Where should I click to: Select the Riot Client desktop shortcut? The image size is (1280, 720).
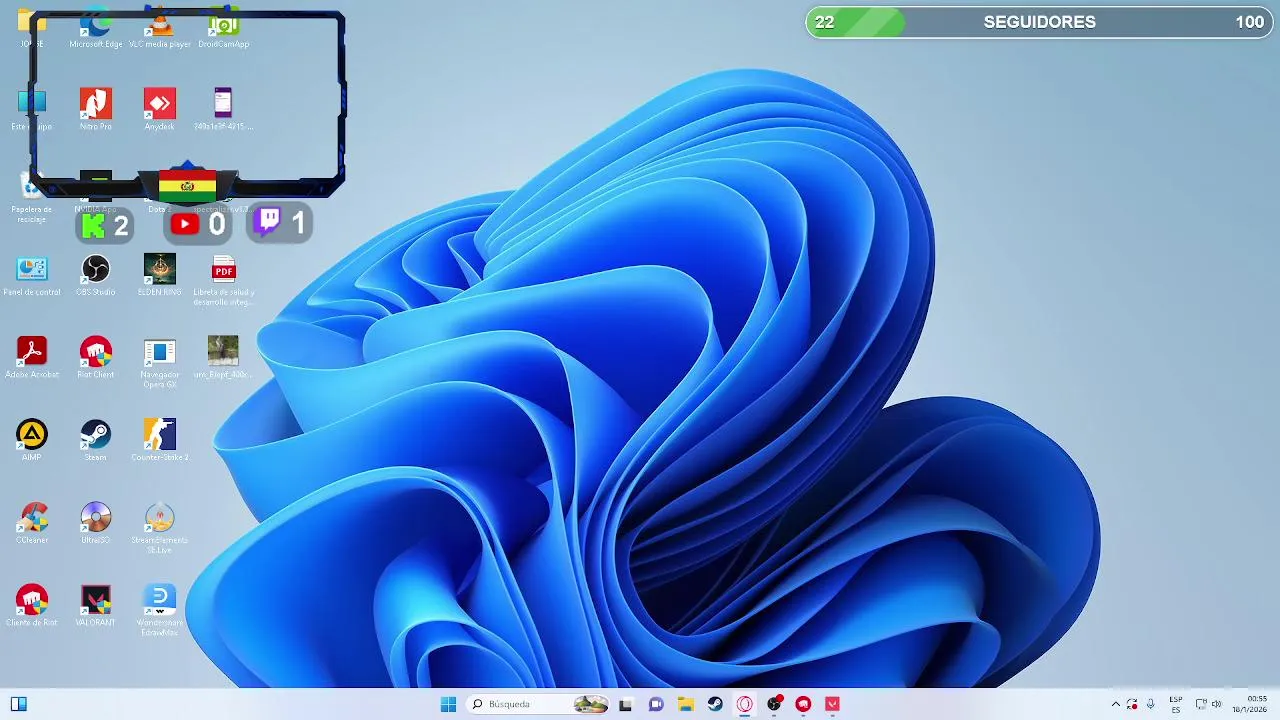(96, 358)
